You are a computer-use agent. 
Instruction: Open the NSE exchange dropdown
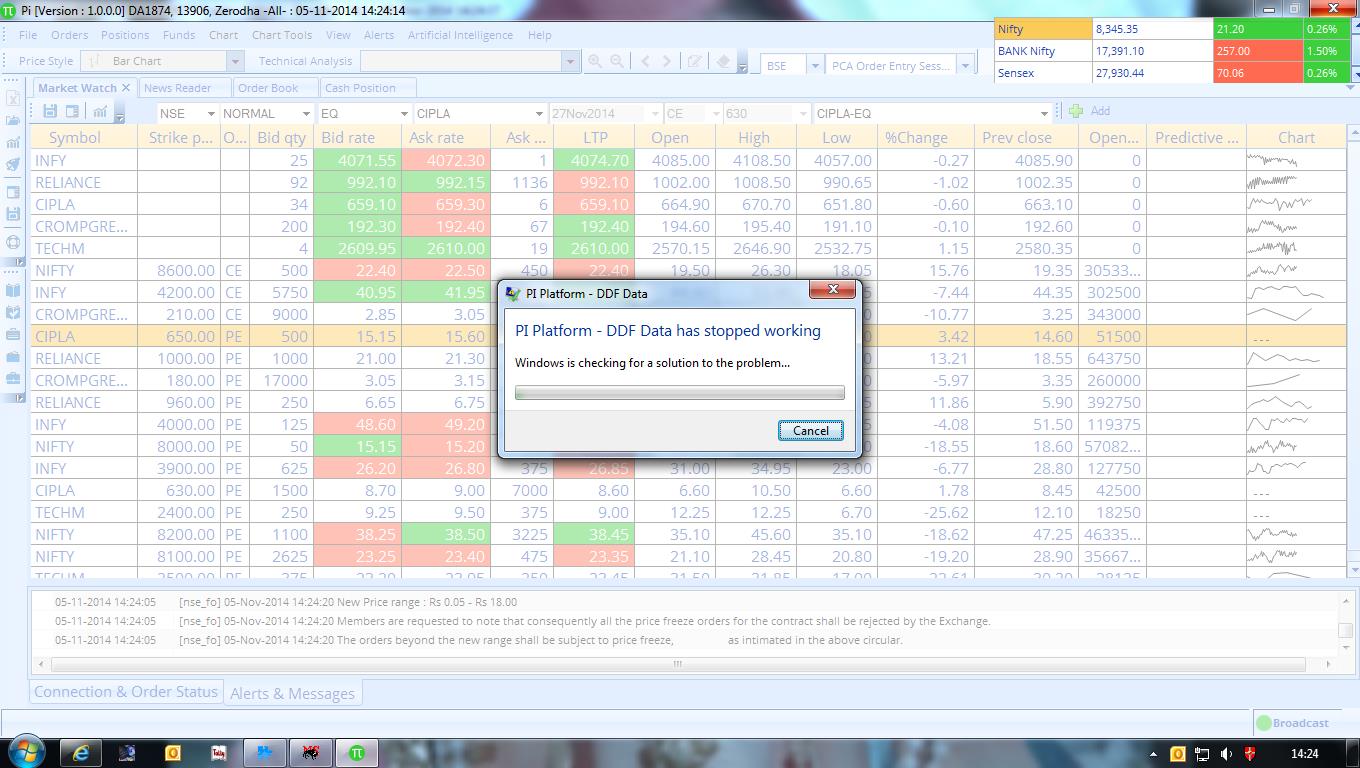click(x=211, y=113)
